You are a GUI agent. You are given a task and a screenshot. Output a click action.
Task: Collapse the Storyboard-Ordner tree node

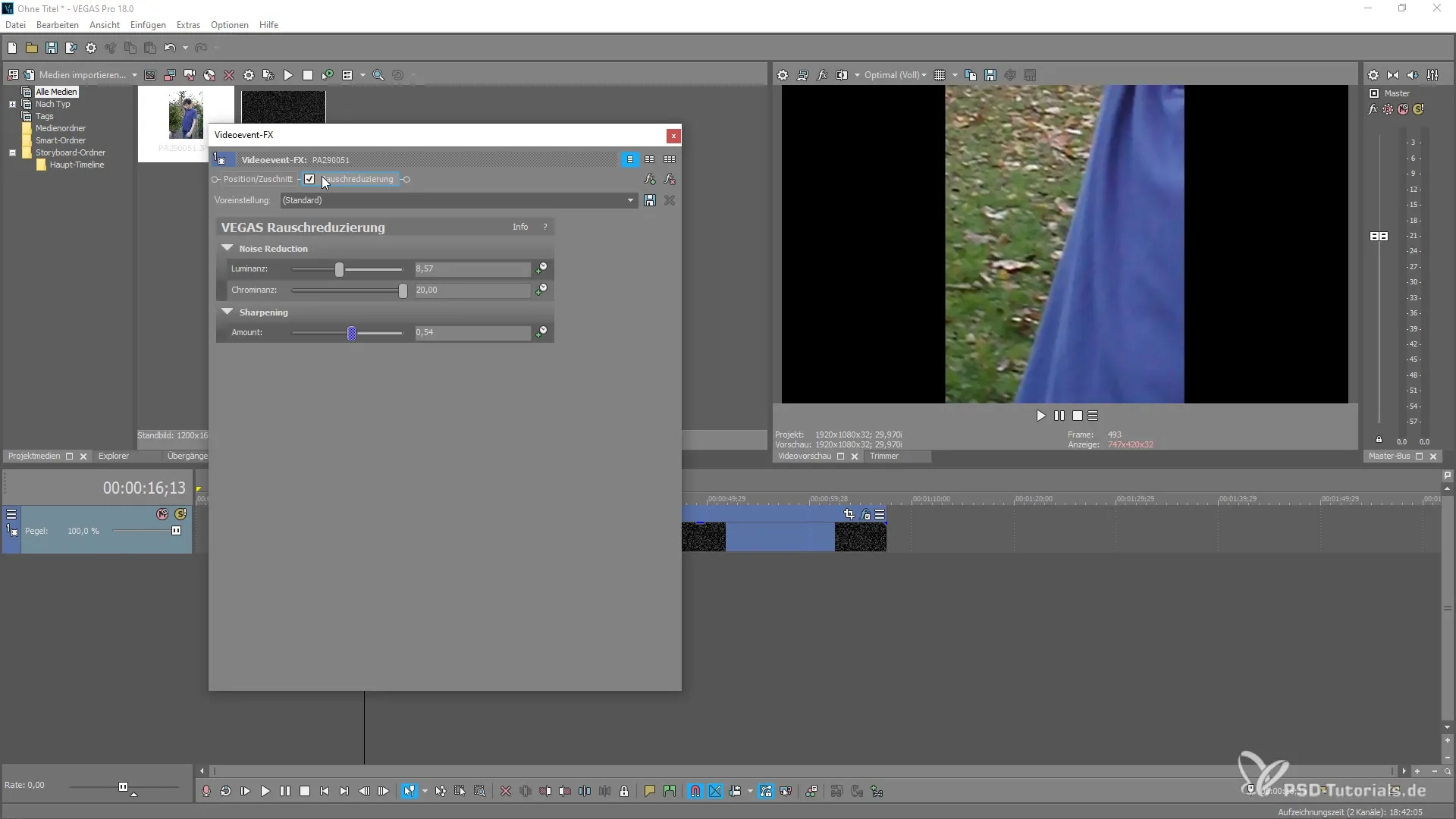click(x=12, y=153)
